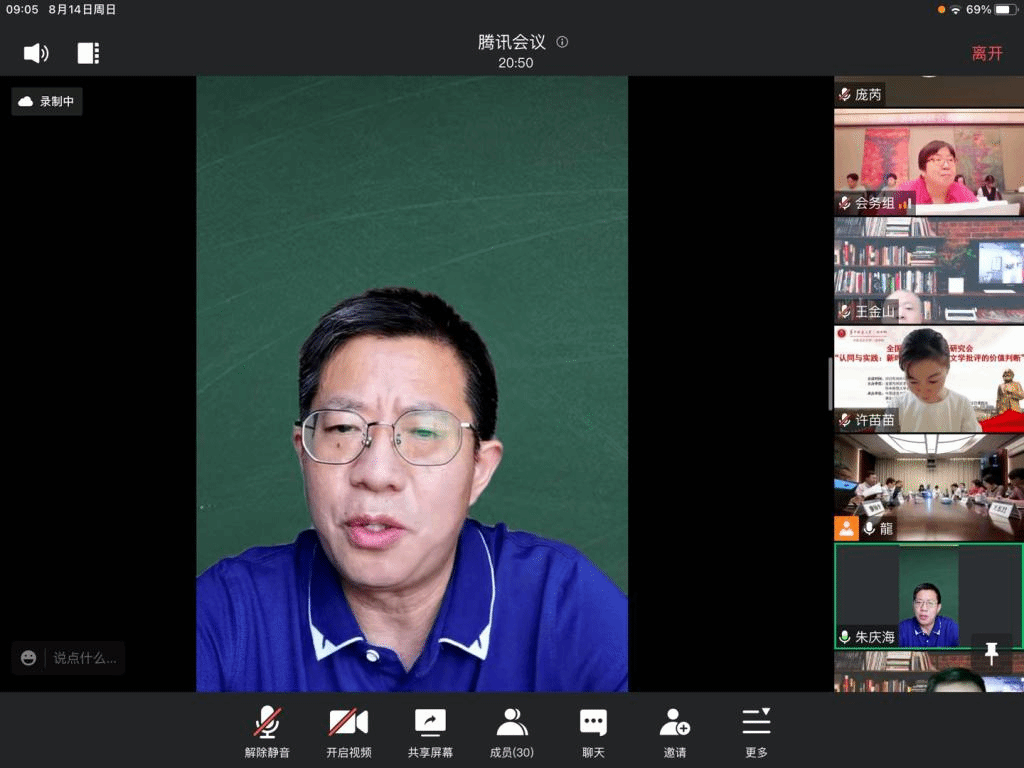This screenshot has height=768, width=1024.
Task: Leave the meeting with 离开
Action: point(986,53)
